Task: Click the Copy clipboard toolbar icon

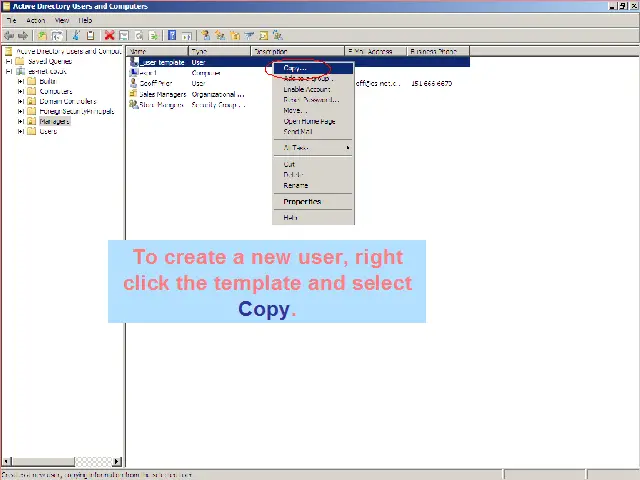Action: pos(91,36)
